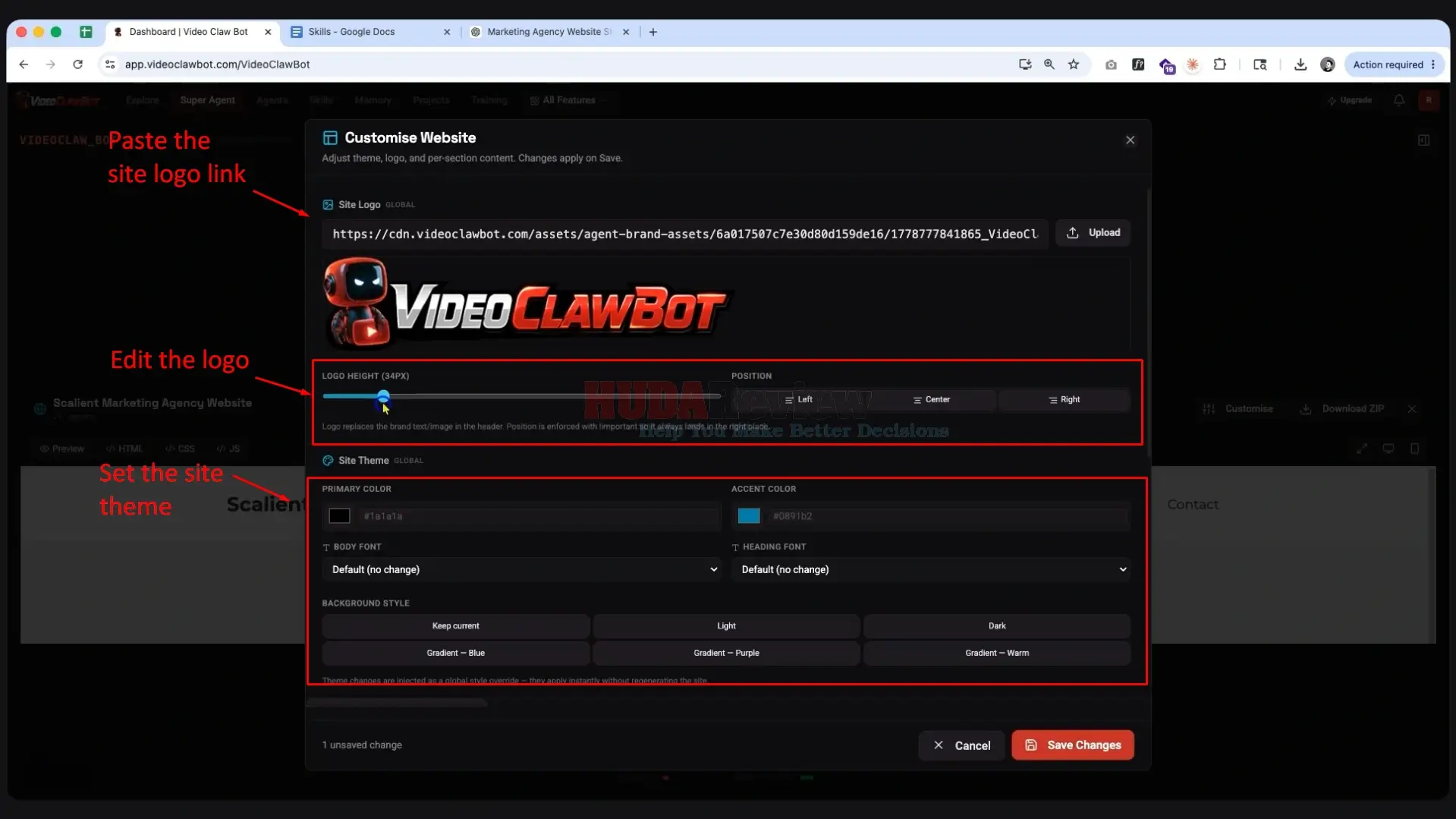Open the Chrome three-dot menu
This screenshot has width=1456, height=819.
(x=1433, y=65)
